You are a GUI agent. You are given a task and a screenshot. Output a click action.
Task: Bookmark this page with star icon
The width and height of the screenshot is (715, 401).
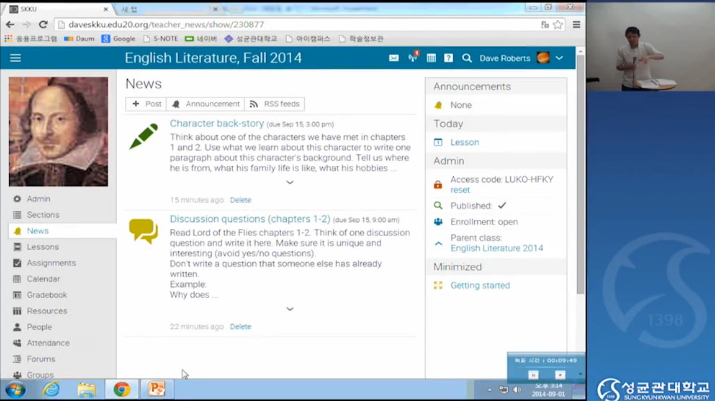[558, 25]
